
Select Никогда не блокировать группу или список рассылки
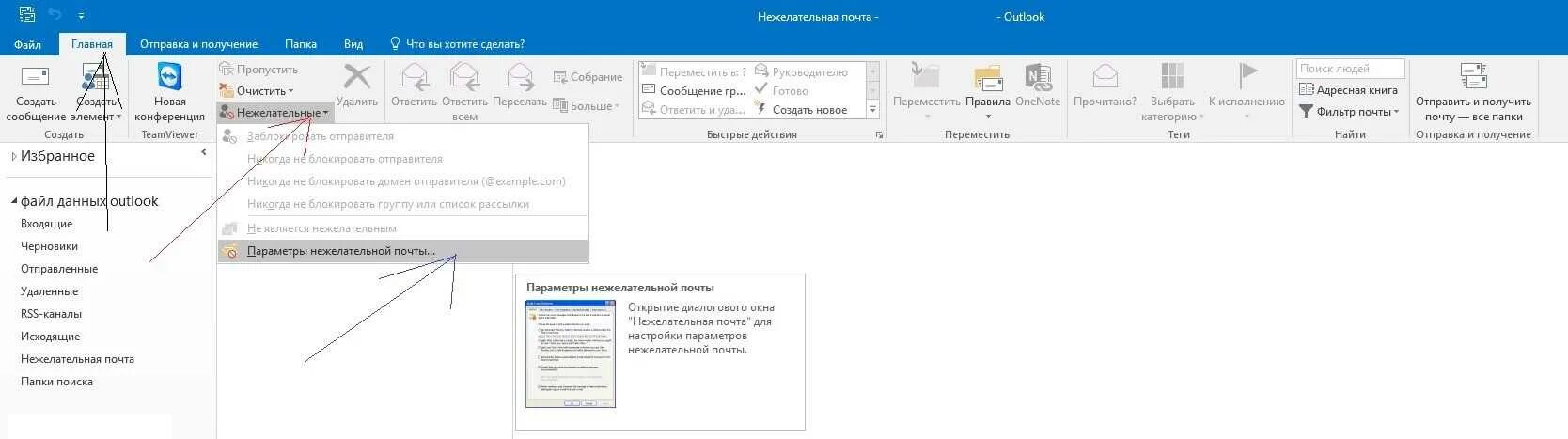tap(402, 204)
